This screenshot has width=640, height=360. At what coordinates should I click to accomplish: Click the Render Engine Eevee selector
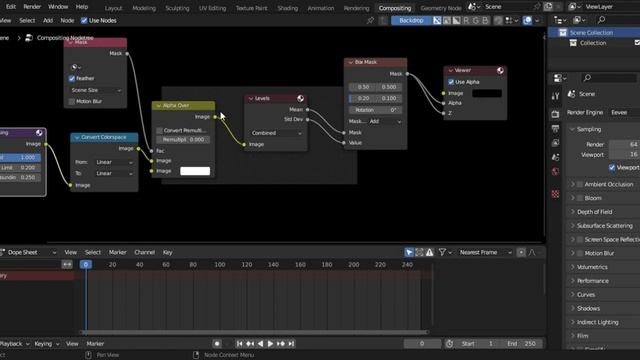[x=623, y=113]
